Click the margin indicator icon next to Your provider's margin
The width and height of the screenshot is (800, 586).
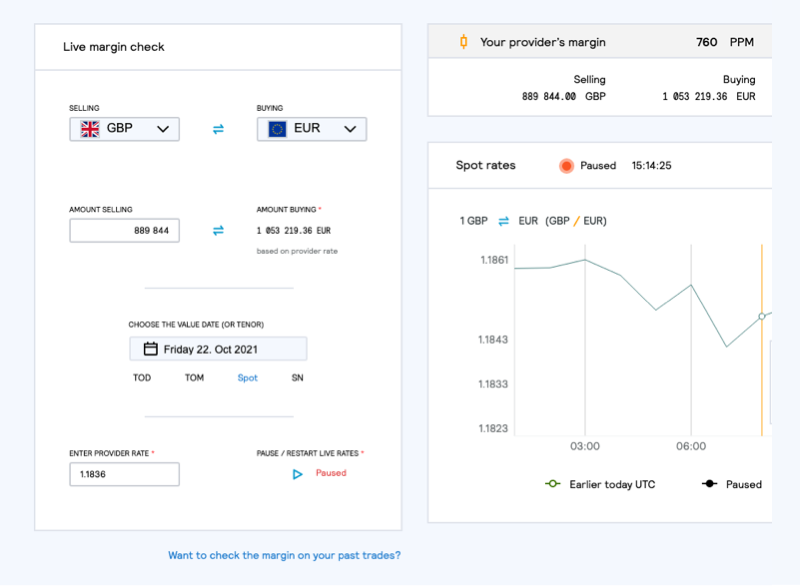coord(463,41)
